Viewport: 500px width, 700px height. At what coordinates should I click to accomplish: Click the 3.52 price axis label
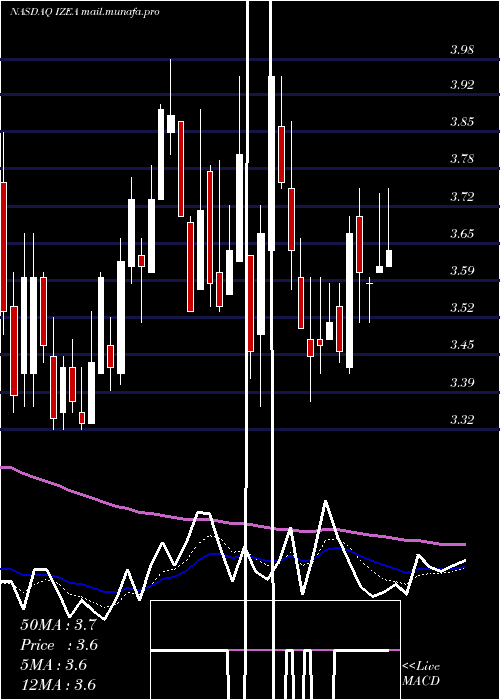[x=462, y=308]
